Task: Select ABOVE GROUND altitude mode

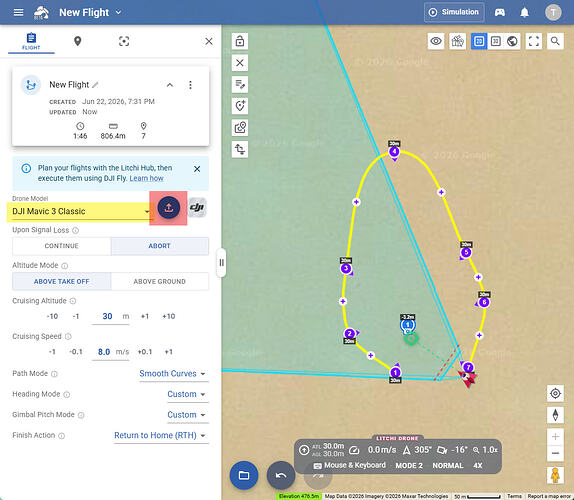Action: (x=160, y=281)
